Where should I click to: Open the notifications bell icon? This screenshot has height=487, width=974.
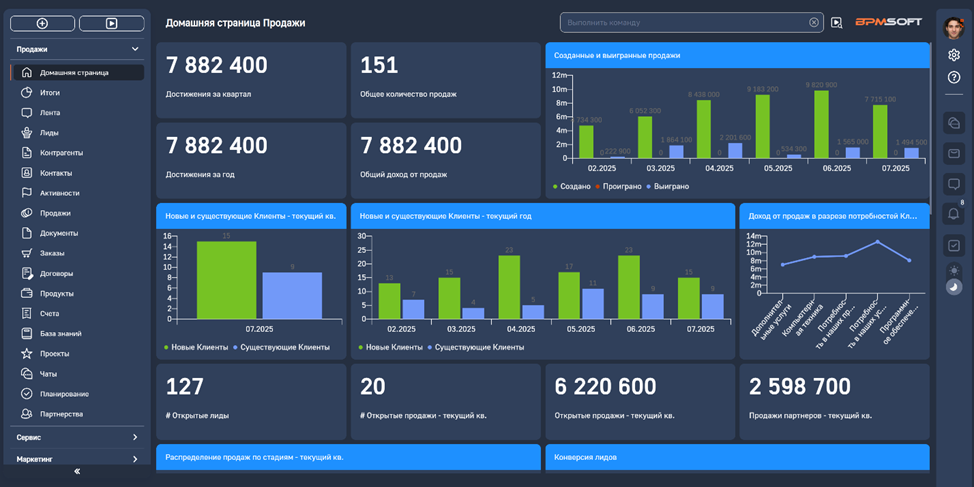pyautogui.click(x=954, y=214)
